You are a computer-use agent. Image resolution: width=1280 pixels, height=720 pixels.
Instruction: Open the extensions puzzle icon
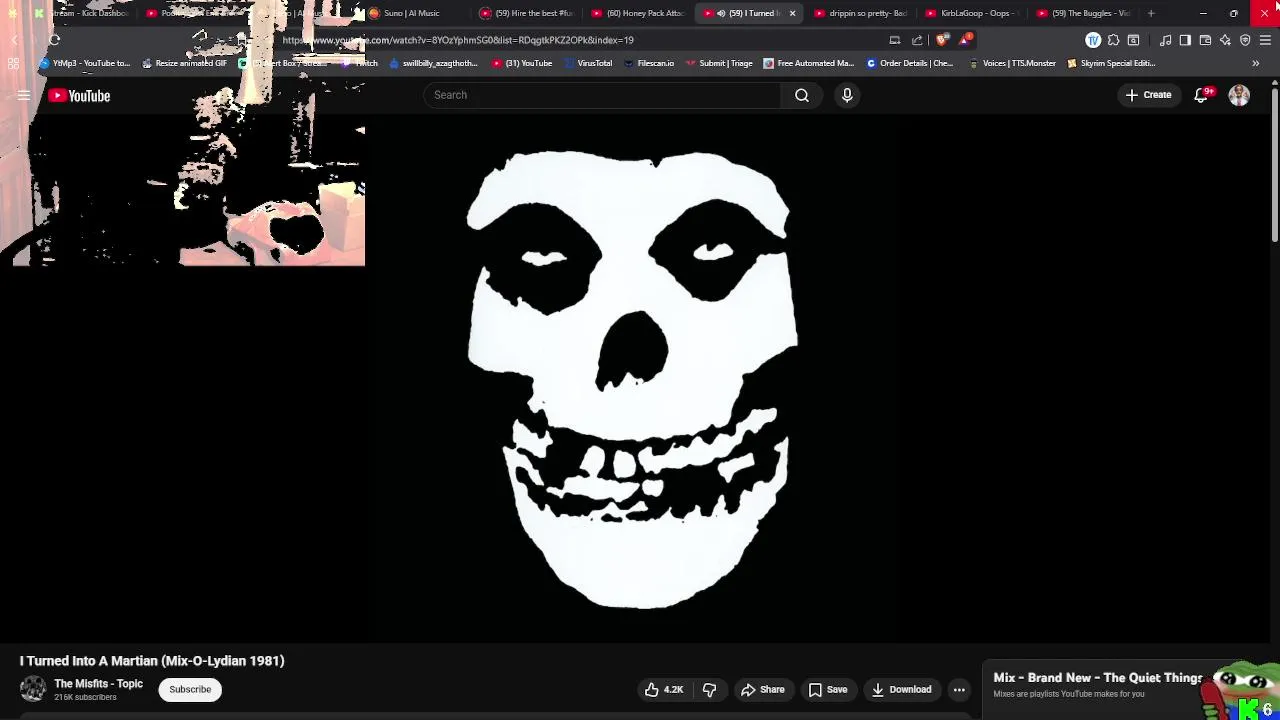coord(1113,40)
